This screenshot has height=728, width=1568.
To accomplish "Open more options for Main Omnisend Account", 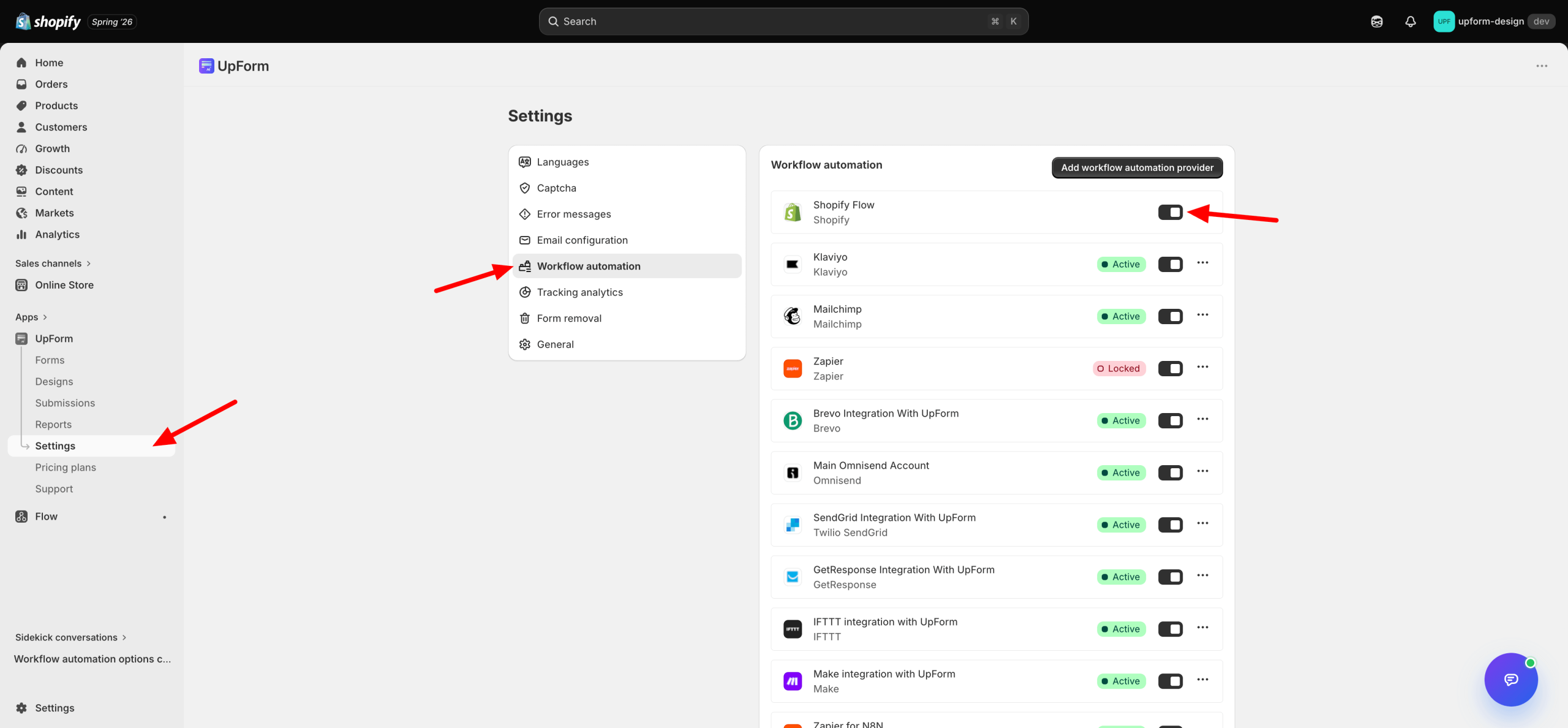I will [1203, 471].
